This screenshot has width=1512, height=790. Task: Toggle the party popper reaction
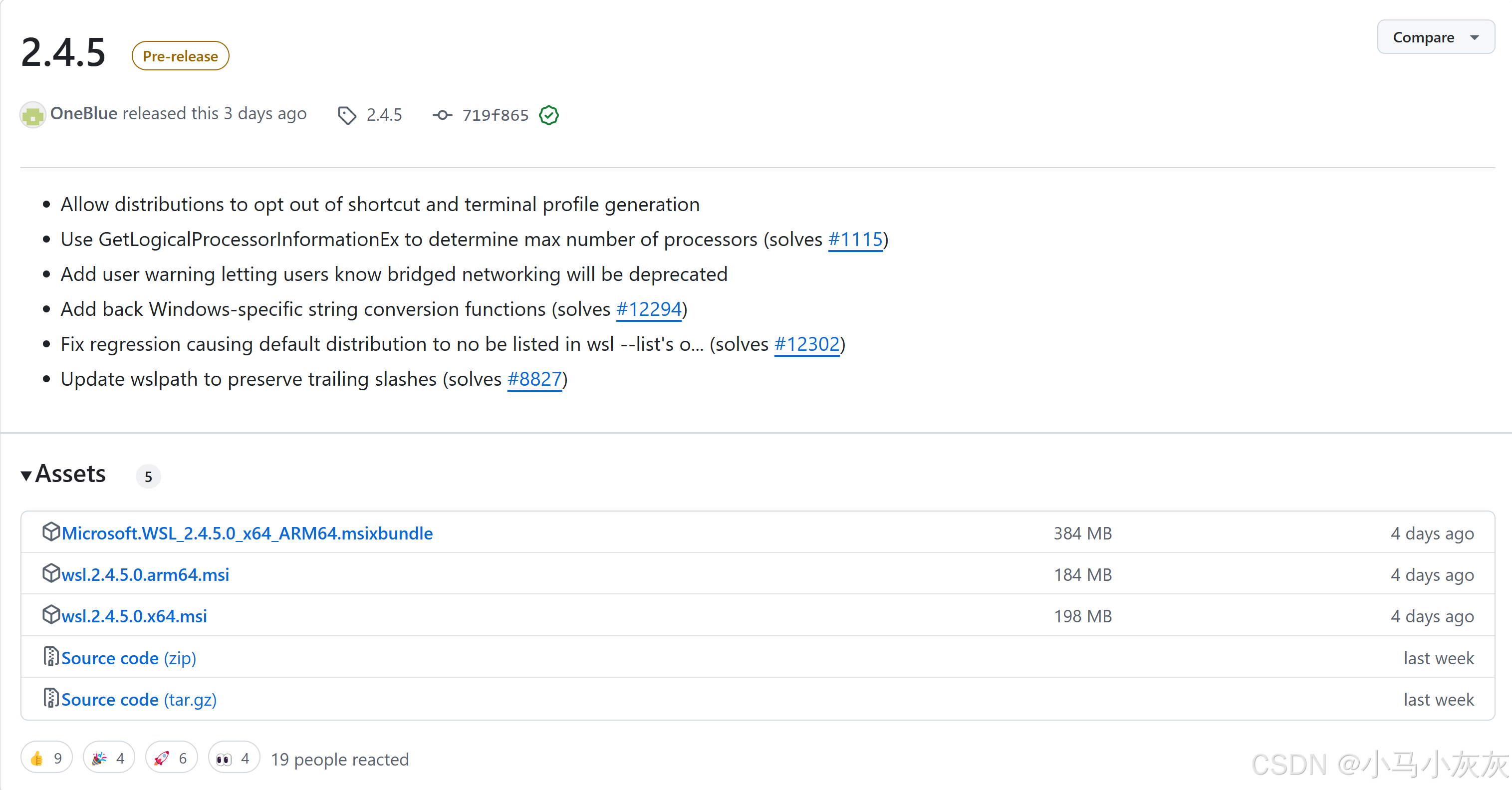pyautogui.click(x=109, y=758)
